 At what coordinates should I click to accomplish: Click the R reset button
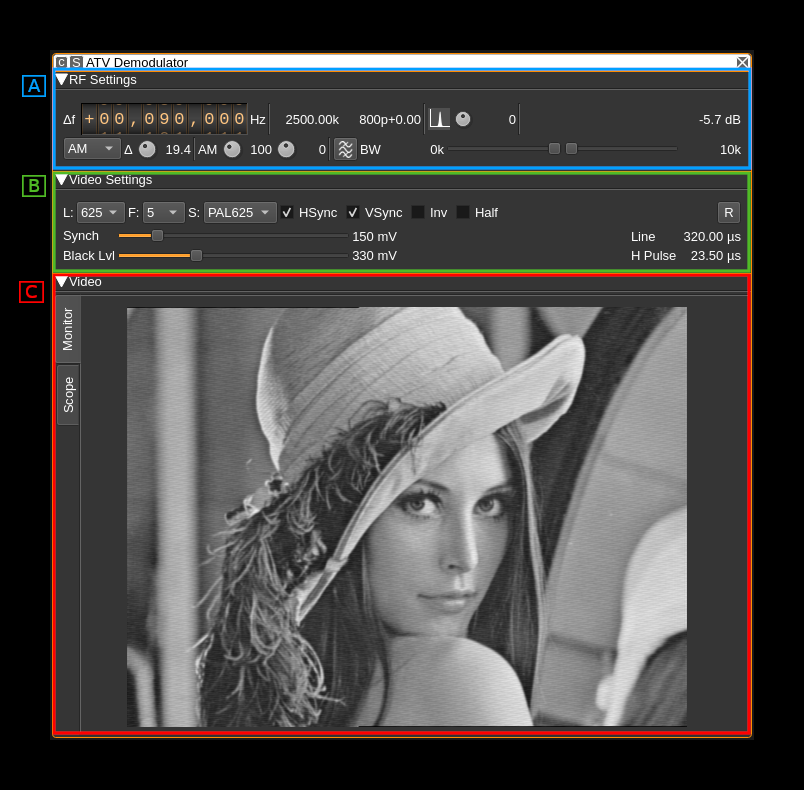pos(729,213)
